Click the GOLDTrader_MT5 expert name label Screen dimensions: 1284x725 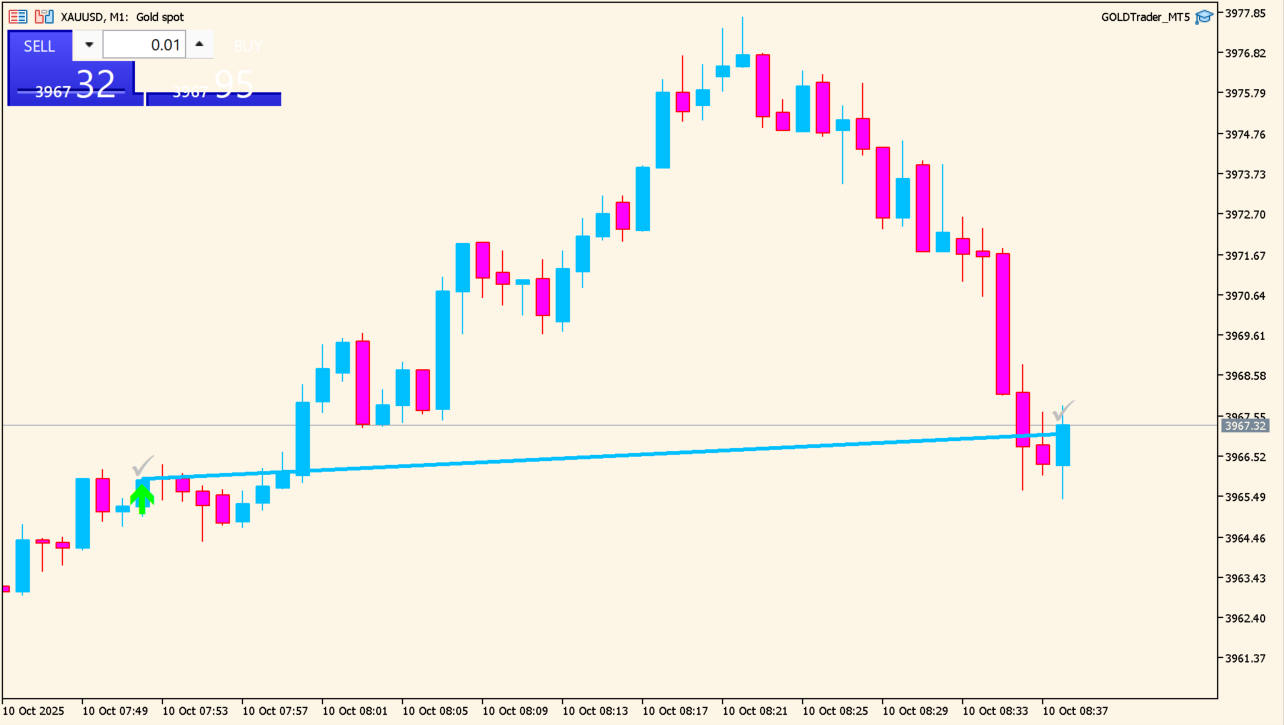click(1145, 17)
